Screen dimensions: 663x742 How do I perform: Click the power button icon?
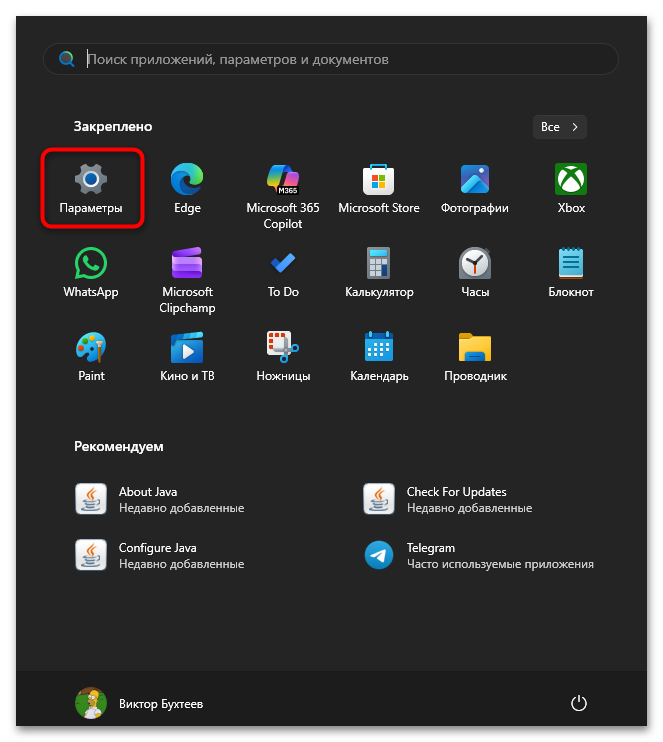tap(578, 703)
